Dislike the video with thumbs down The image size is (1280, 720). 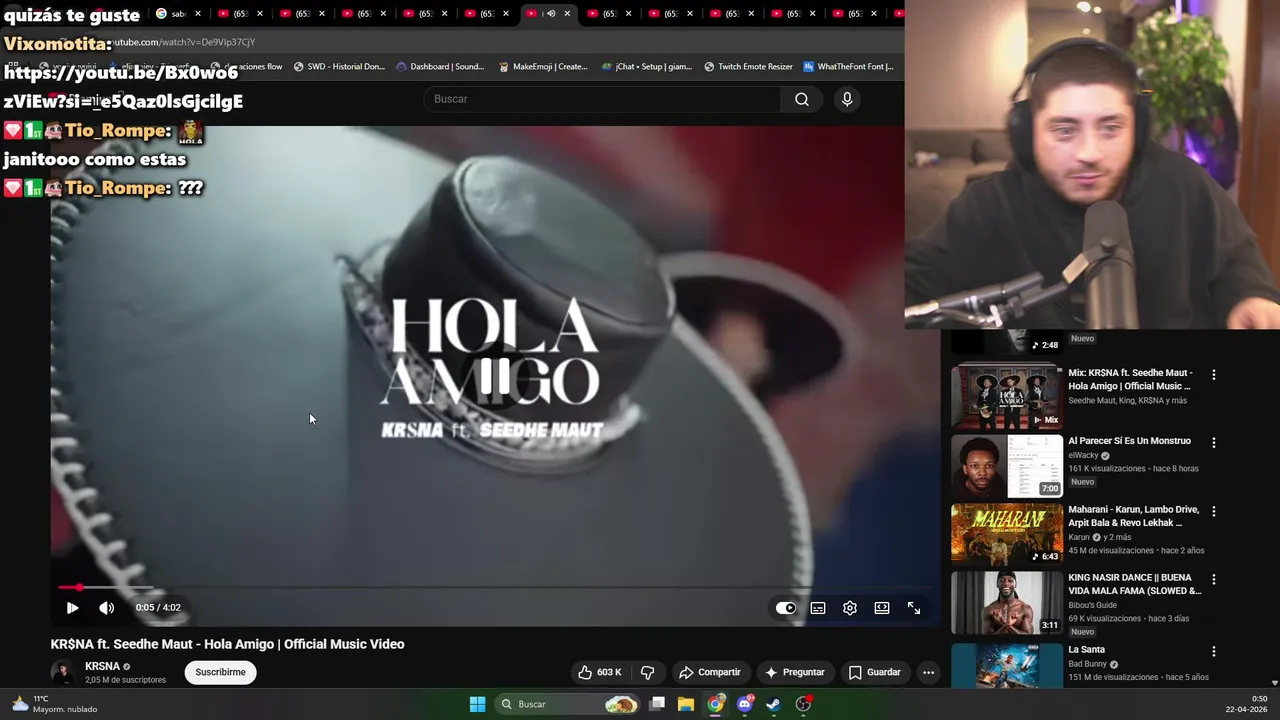[x=647, y=672]
